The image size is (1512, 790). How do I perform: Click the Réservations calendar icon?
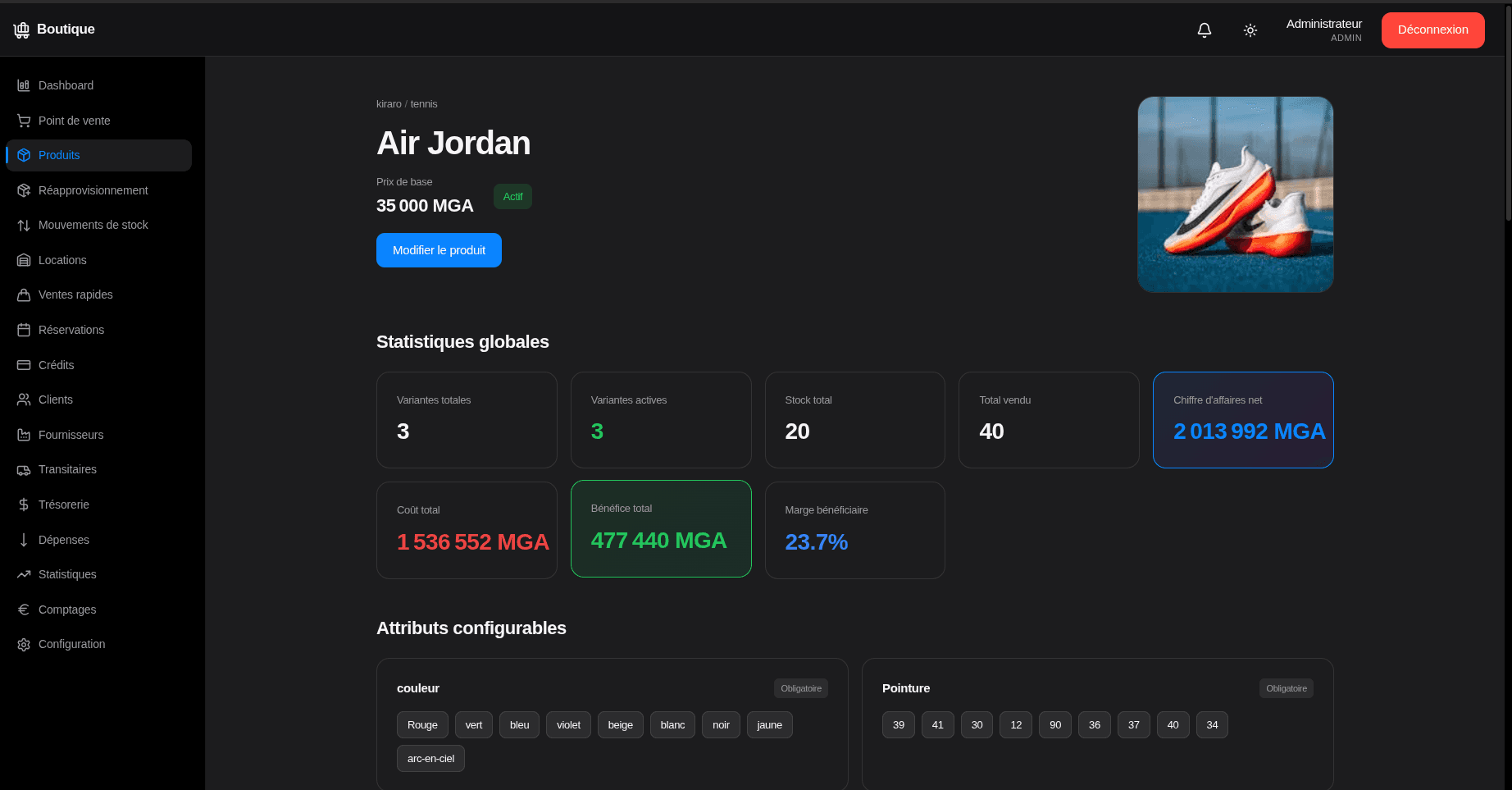(24, 330)
